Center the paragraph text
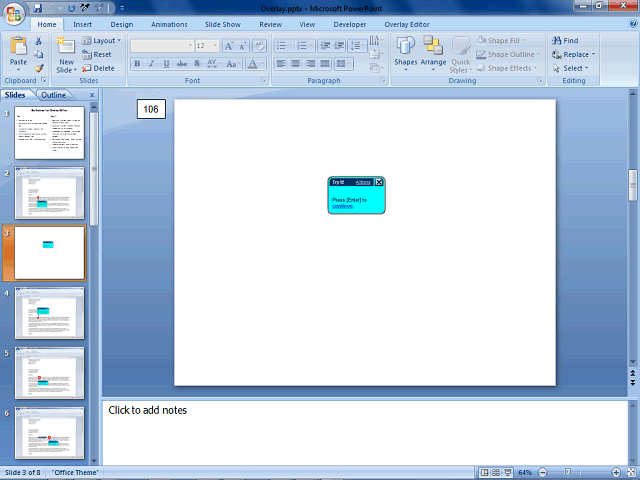This screenshot has height=480, width=640. pyautogui.click(x=296, y=64)
